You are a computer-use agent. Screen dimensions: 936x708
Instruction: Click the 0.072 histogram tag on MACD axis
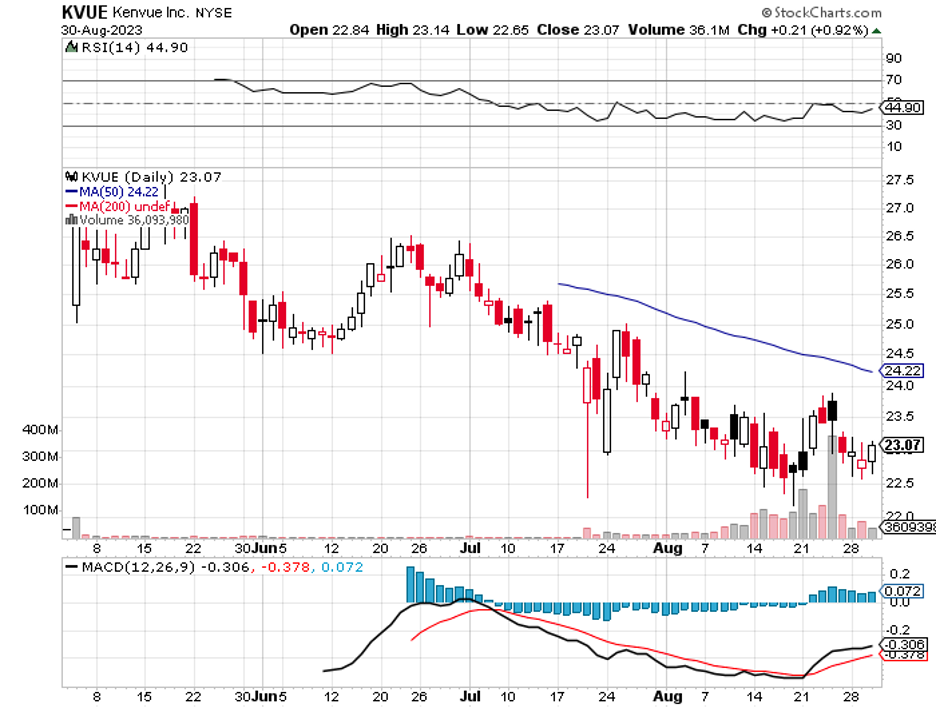pos(904,592)
